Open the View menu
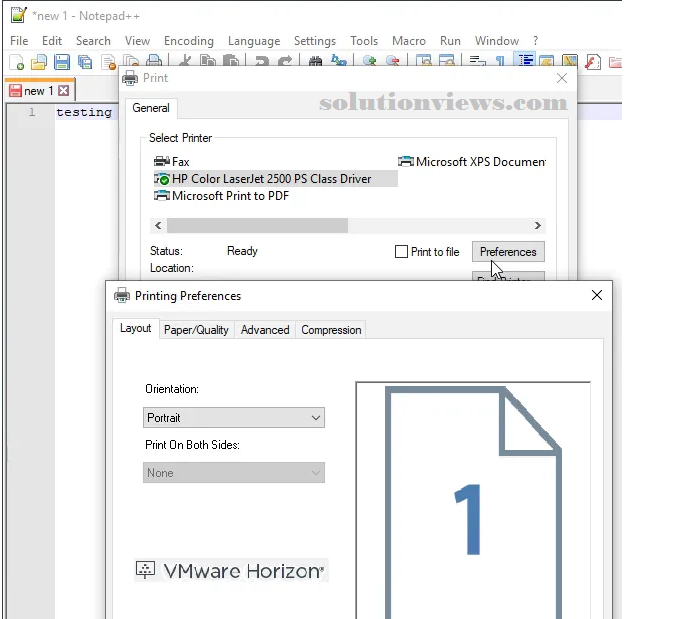The height and width of the screenshot is (619, 683). (137, 41)
